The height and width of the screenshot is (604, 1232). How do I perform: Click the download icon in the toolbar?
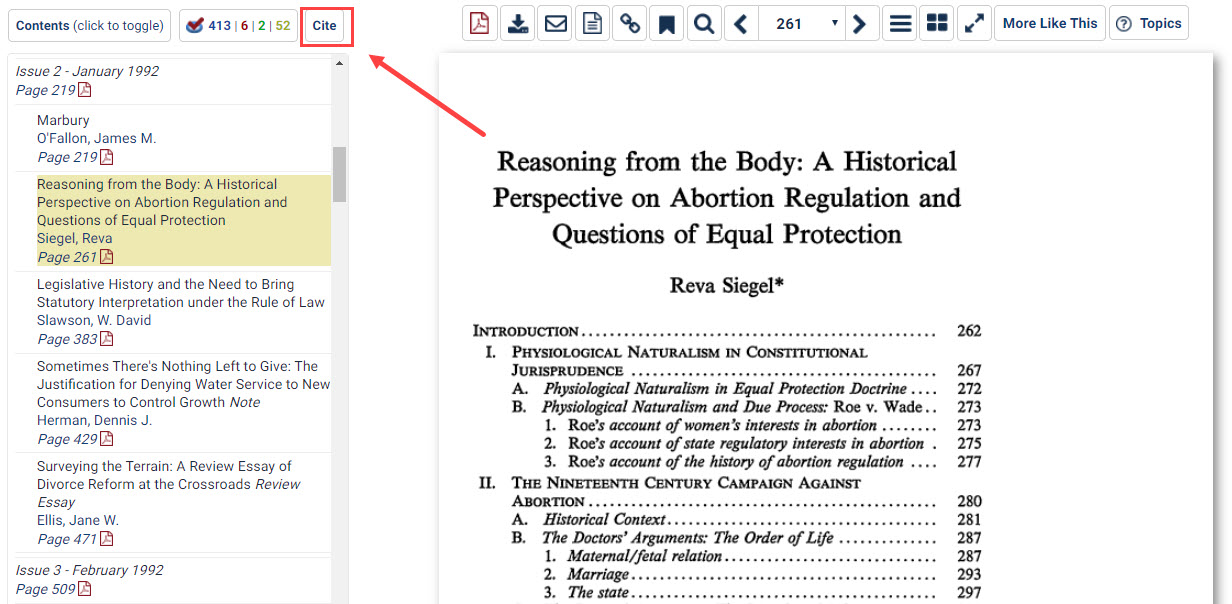click(518, 24)
